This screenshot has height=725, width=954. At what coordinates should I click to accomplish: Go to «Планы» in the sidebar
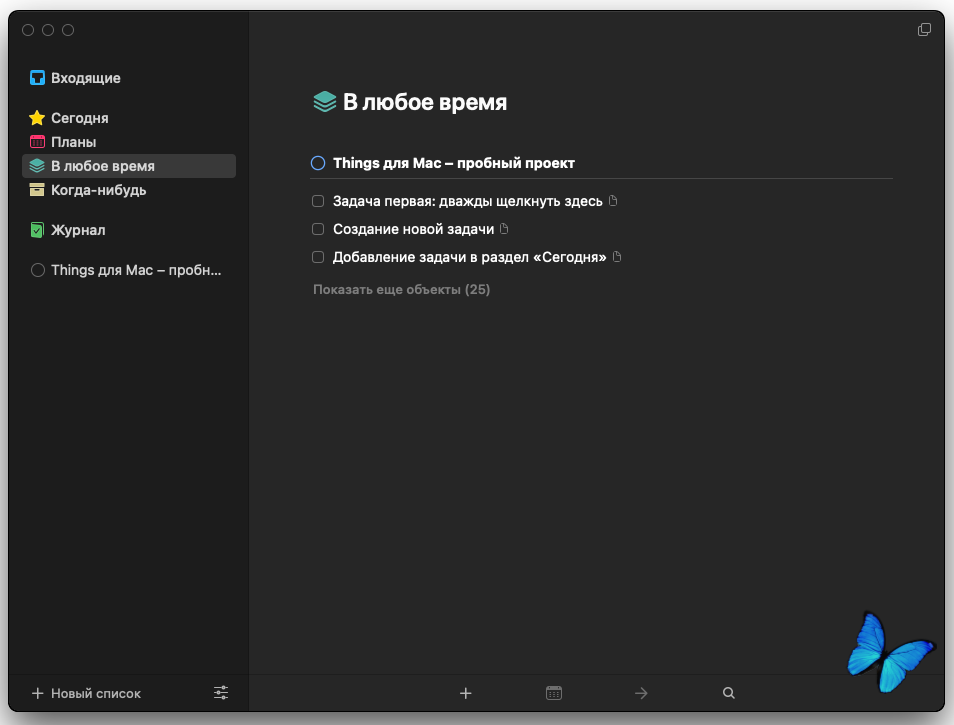[74, 142]
